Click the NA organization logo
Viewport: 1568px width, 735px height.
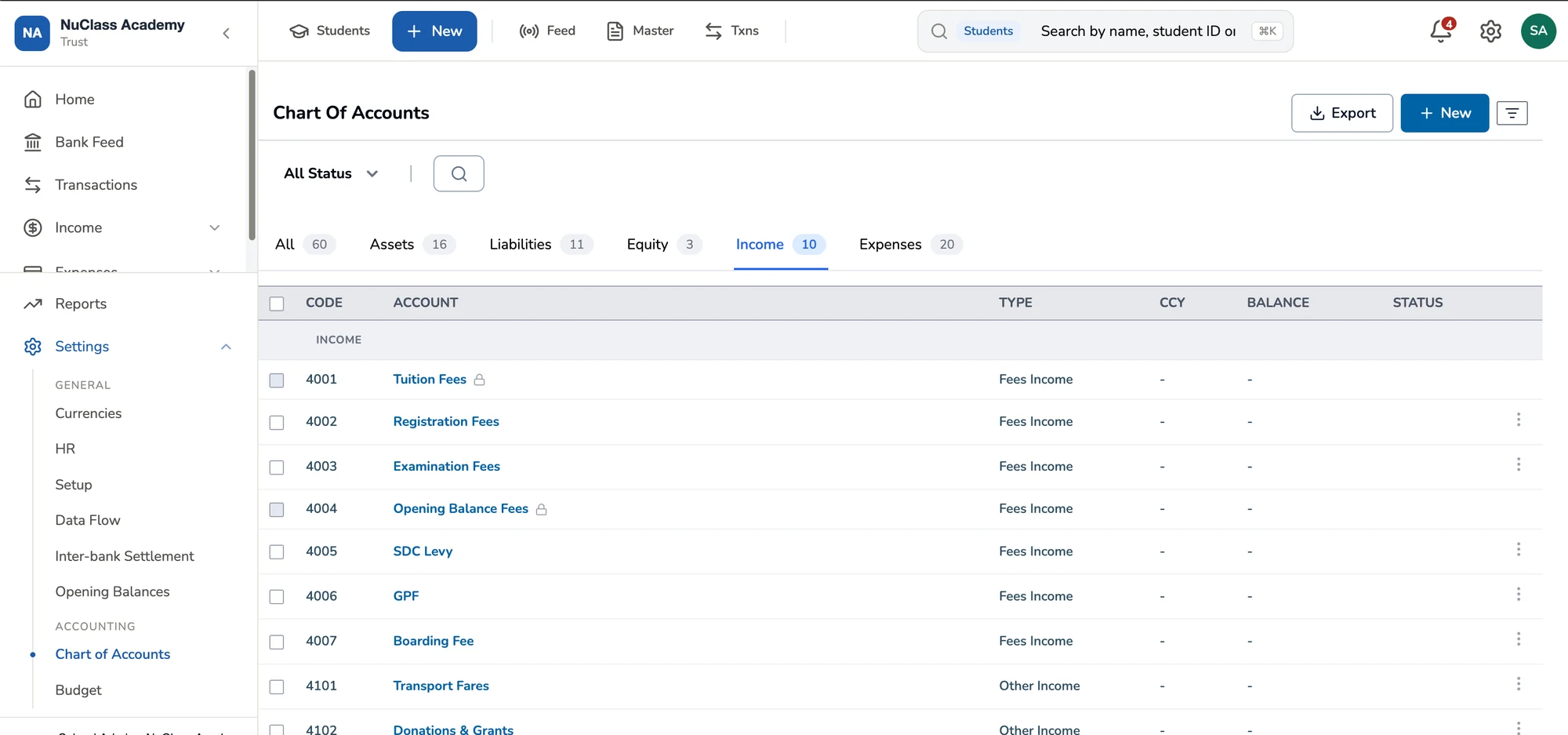(x=32, y=33)
